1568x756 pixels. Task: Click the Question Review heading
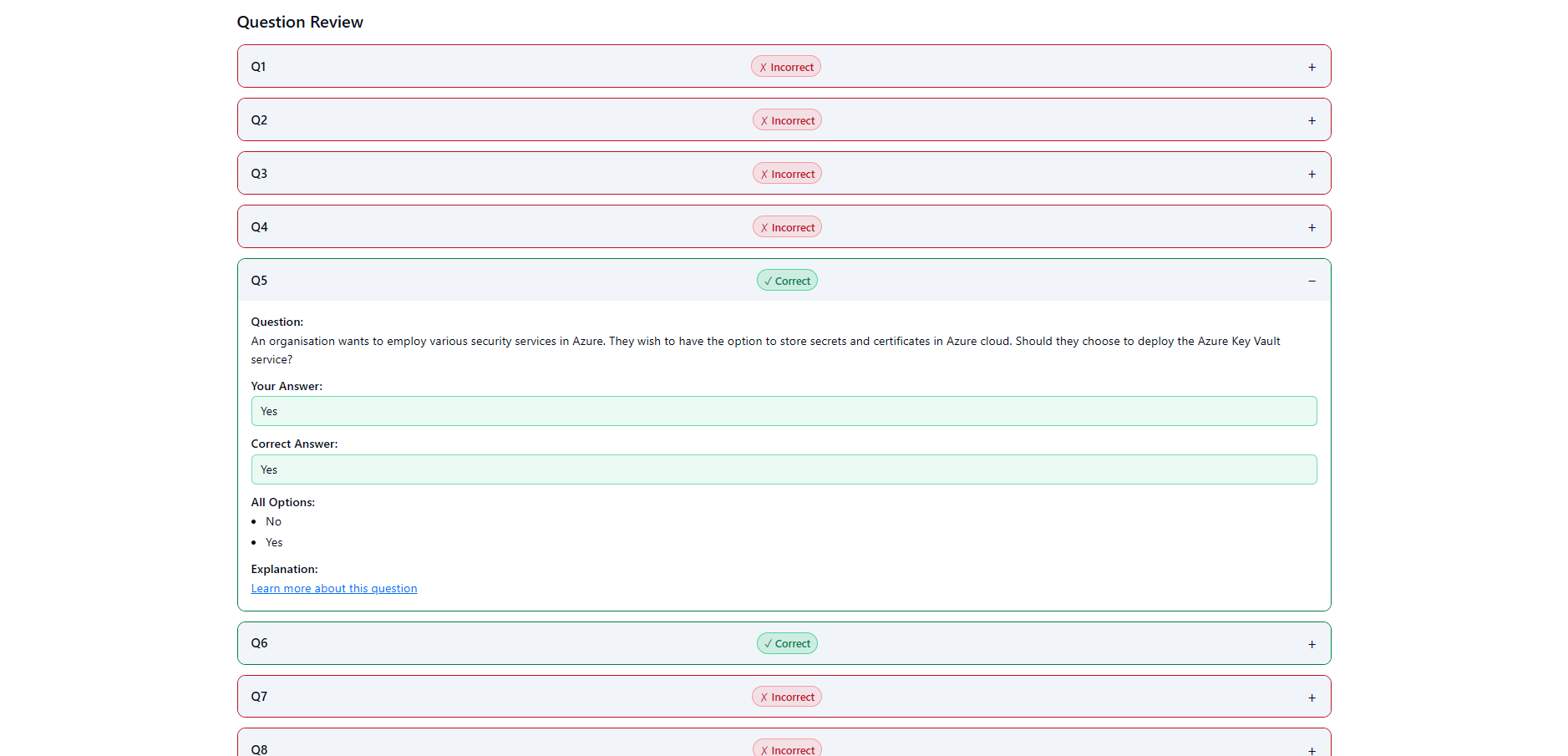click(300, 23)
